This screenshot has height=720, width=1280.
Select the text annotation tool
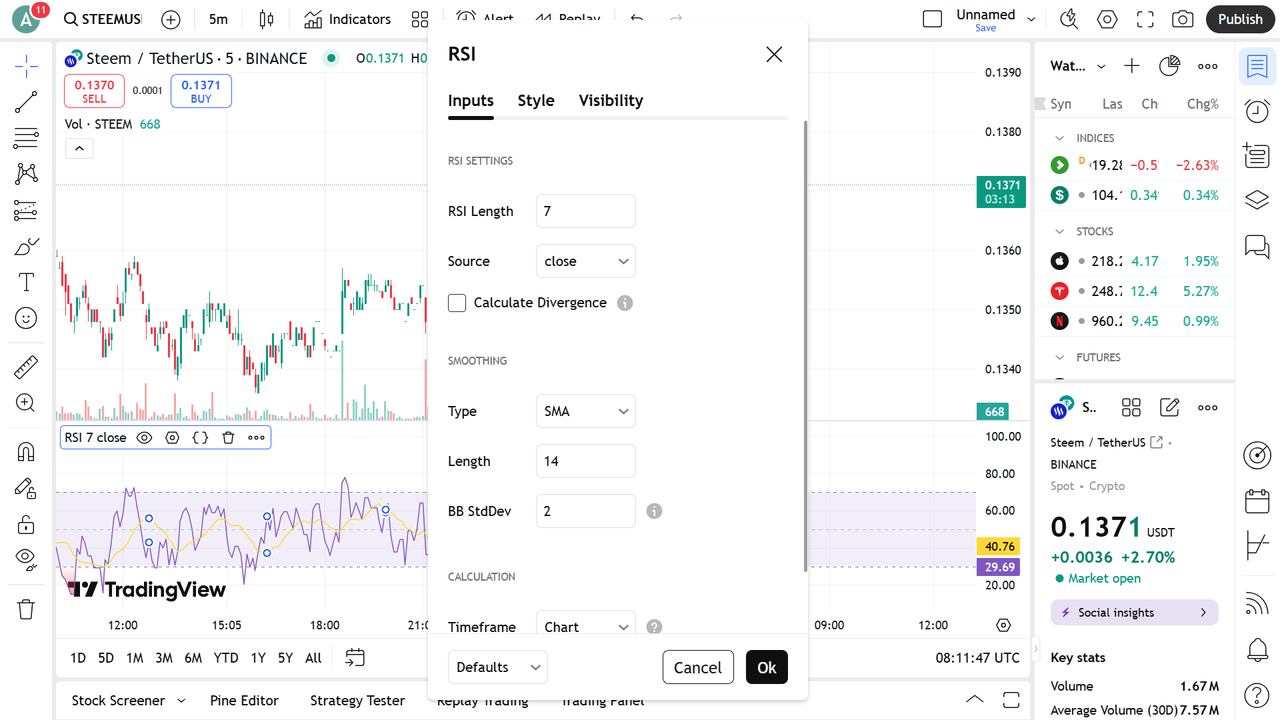(x=26, y=282)
